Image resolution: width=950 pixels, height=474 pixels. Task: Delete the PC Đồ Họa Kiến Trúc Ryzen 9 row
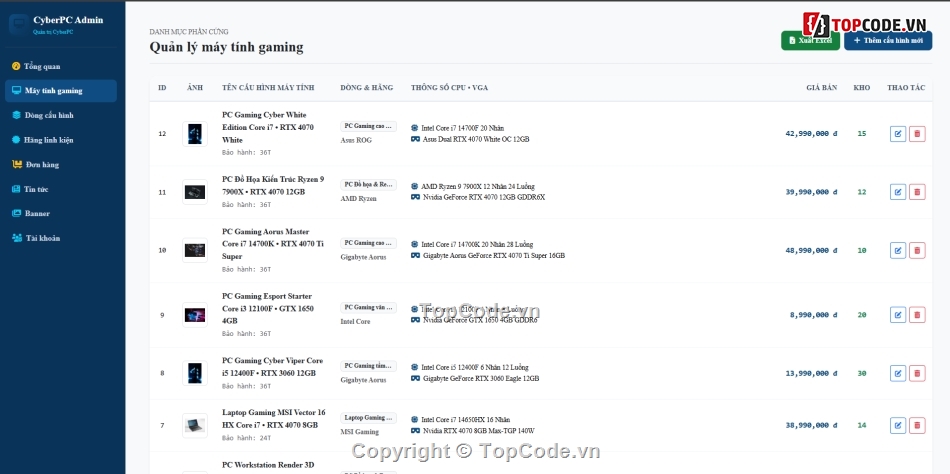click(917, 192)
